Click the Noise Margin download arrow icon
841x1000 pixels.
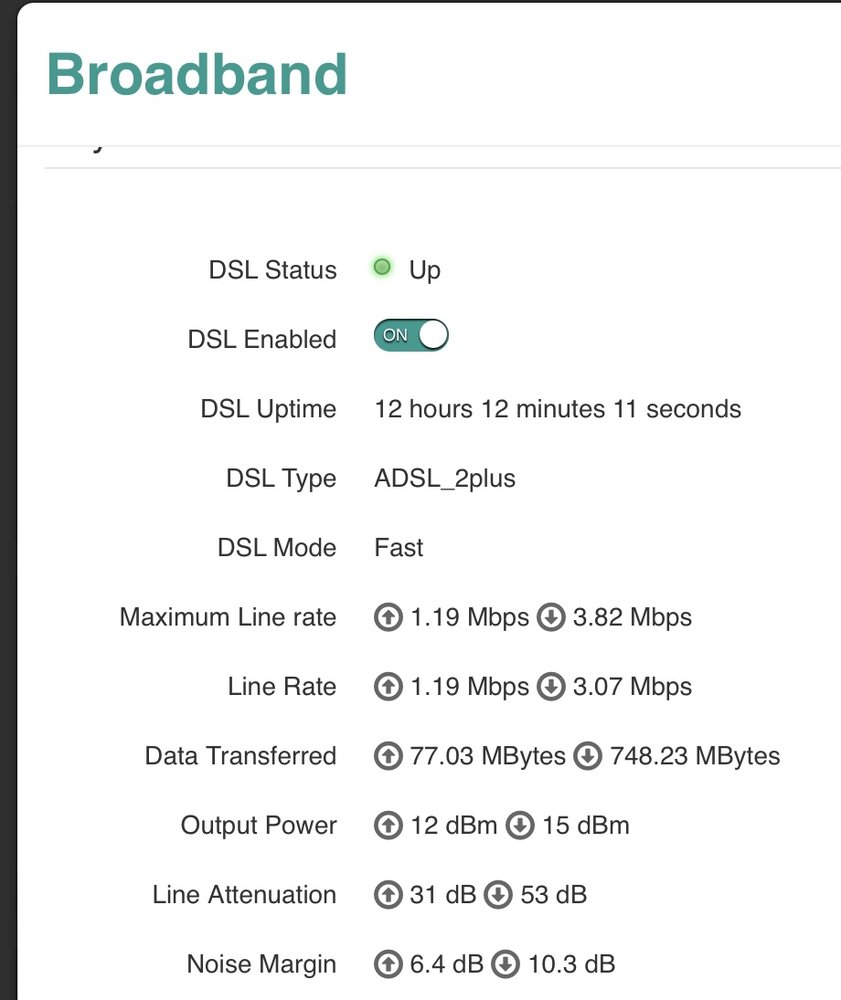(506, 965)
